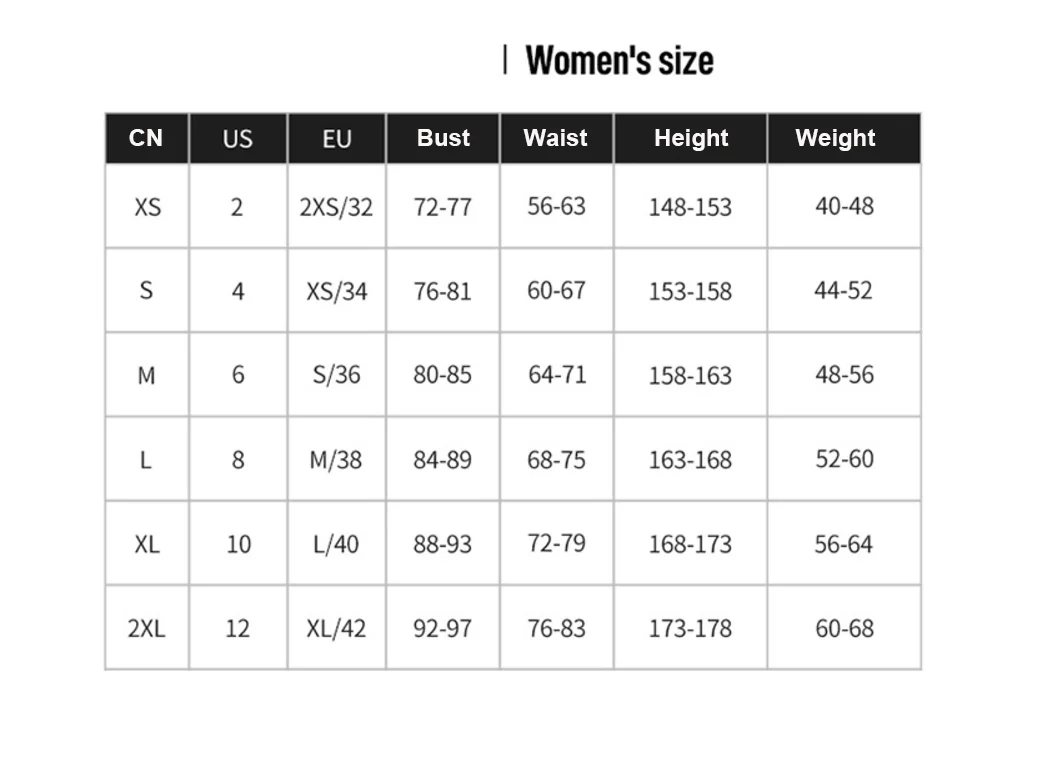Select the M/38 EU size cell

(x=336, y=460)
